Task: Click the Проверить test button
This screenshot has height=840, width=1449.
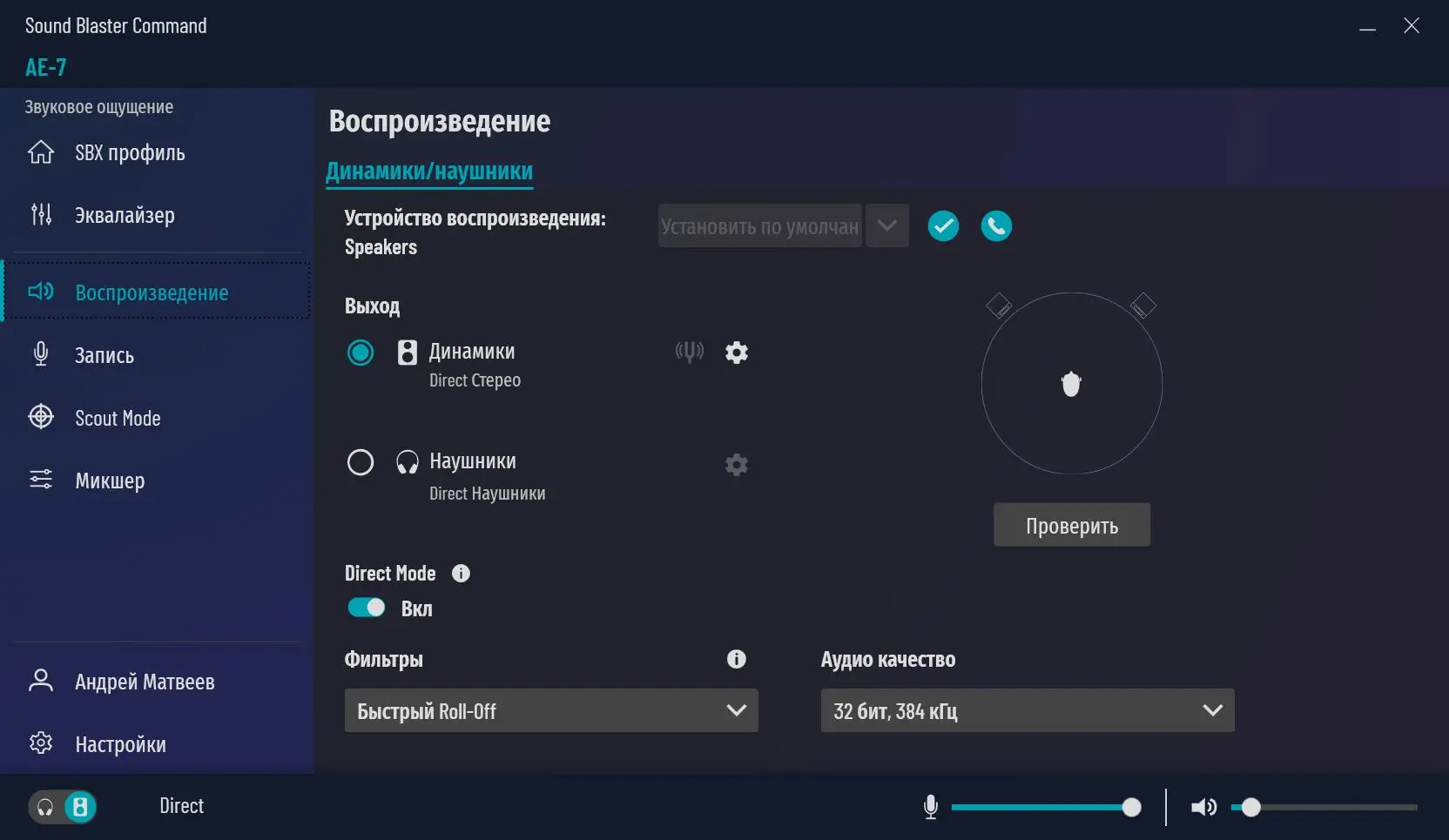Action: tap(1072, 525)
